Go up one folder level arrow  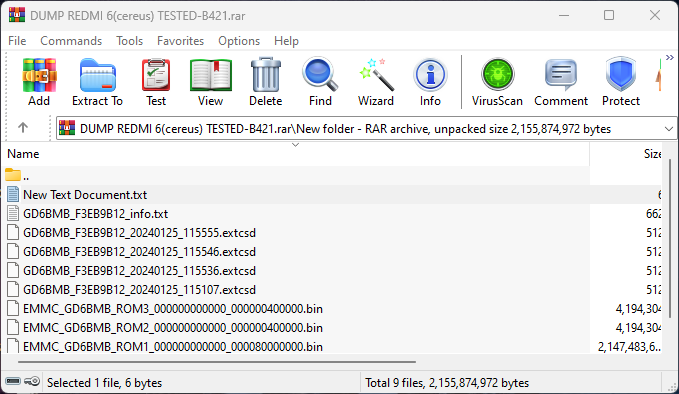point(23,128)
